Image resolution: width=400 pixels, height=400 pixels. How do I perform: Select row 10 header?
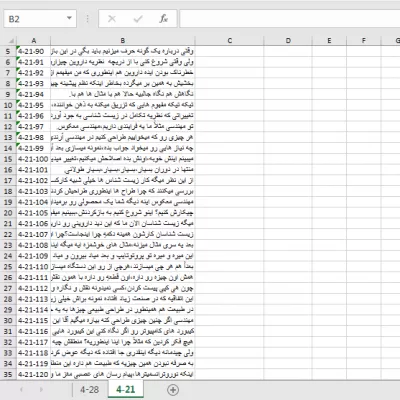pos(8,105)
